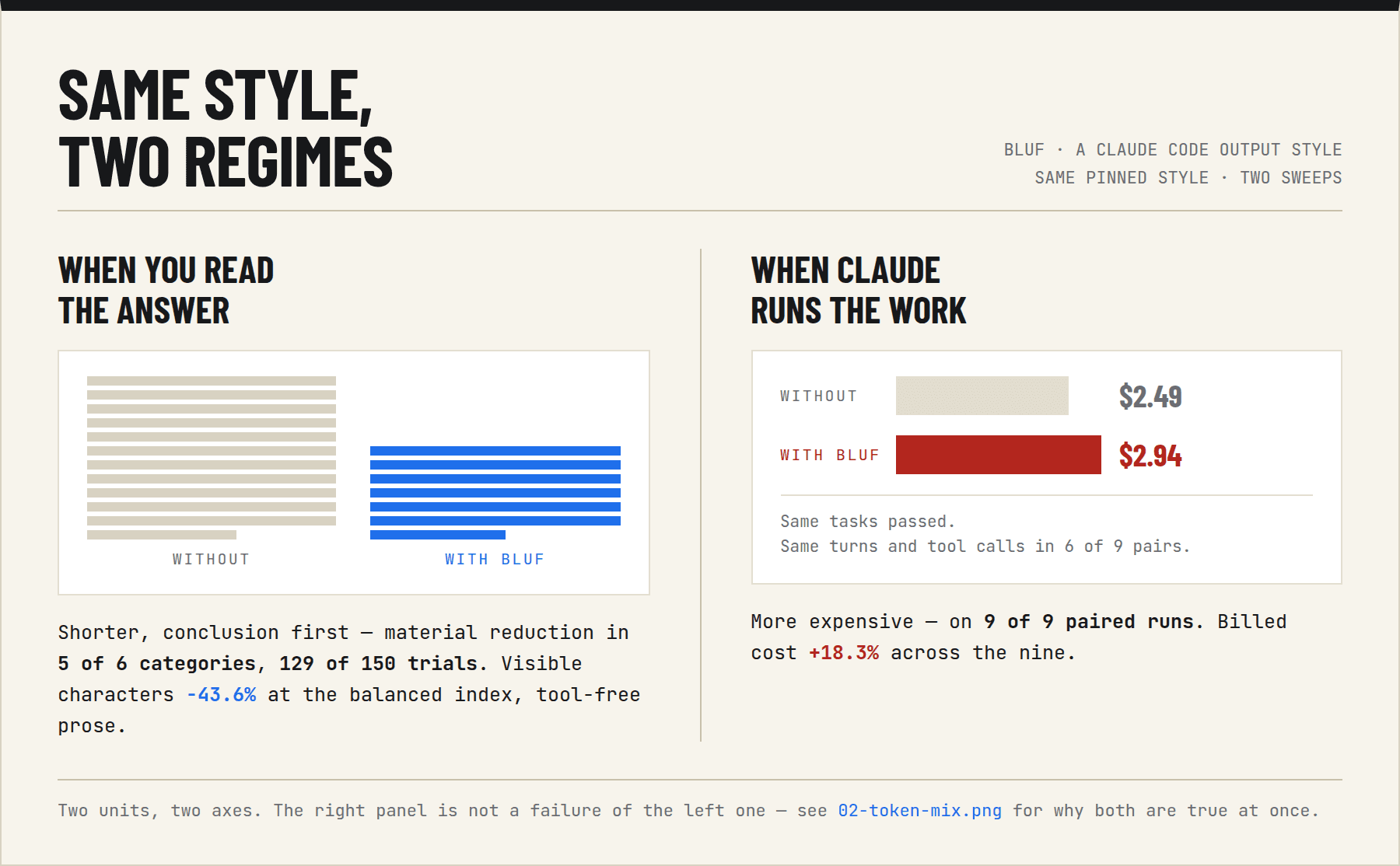This screenshot has height=866, width=1400.
Task: Select the "$2.49" cost value
Action: pyautogui.click(x=1150, y=396)
